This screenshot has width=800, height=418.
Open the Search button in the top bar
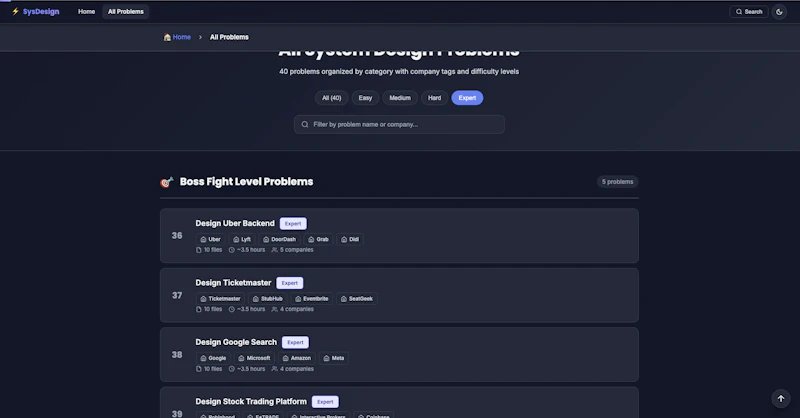[x=748, y=12]
